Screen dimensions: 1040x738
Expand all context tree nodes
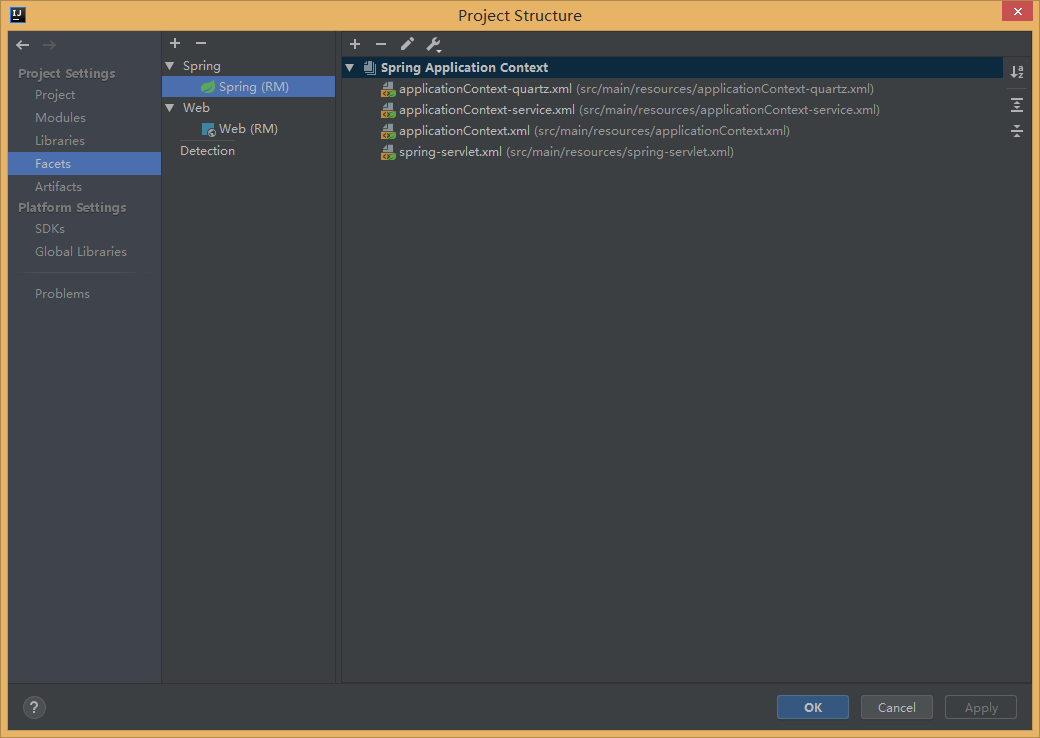tap(1017, 105)
